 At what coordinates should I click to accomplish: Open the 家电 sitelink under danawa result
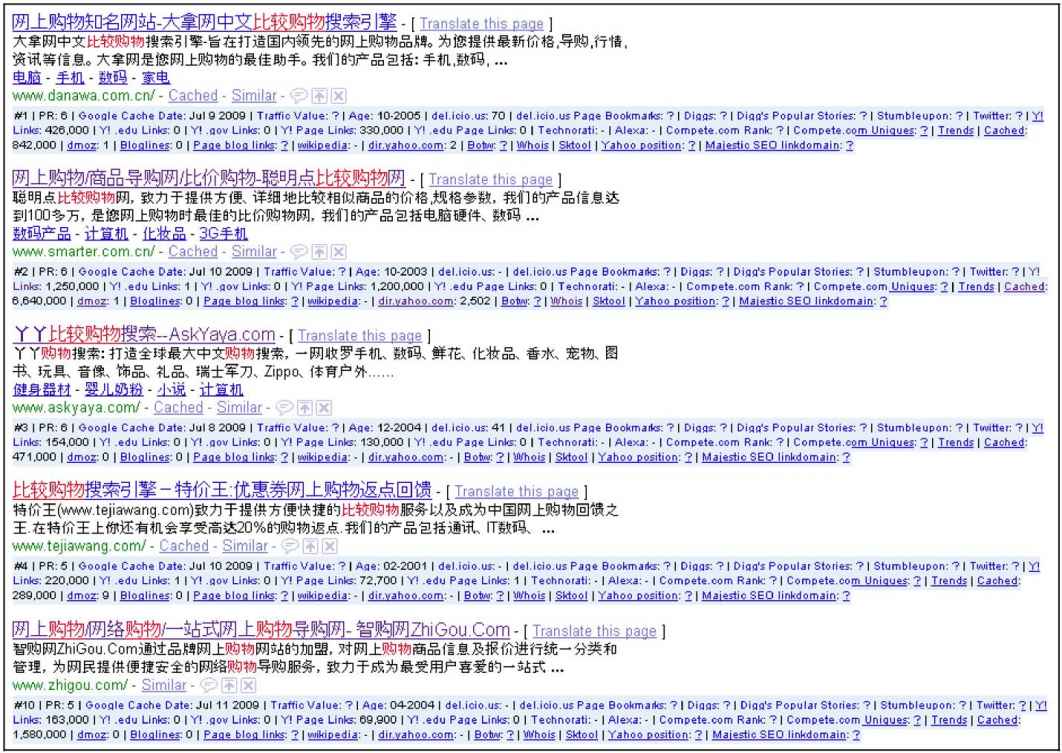click(x=155, y=78)
